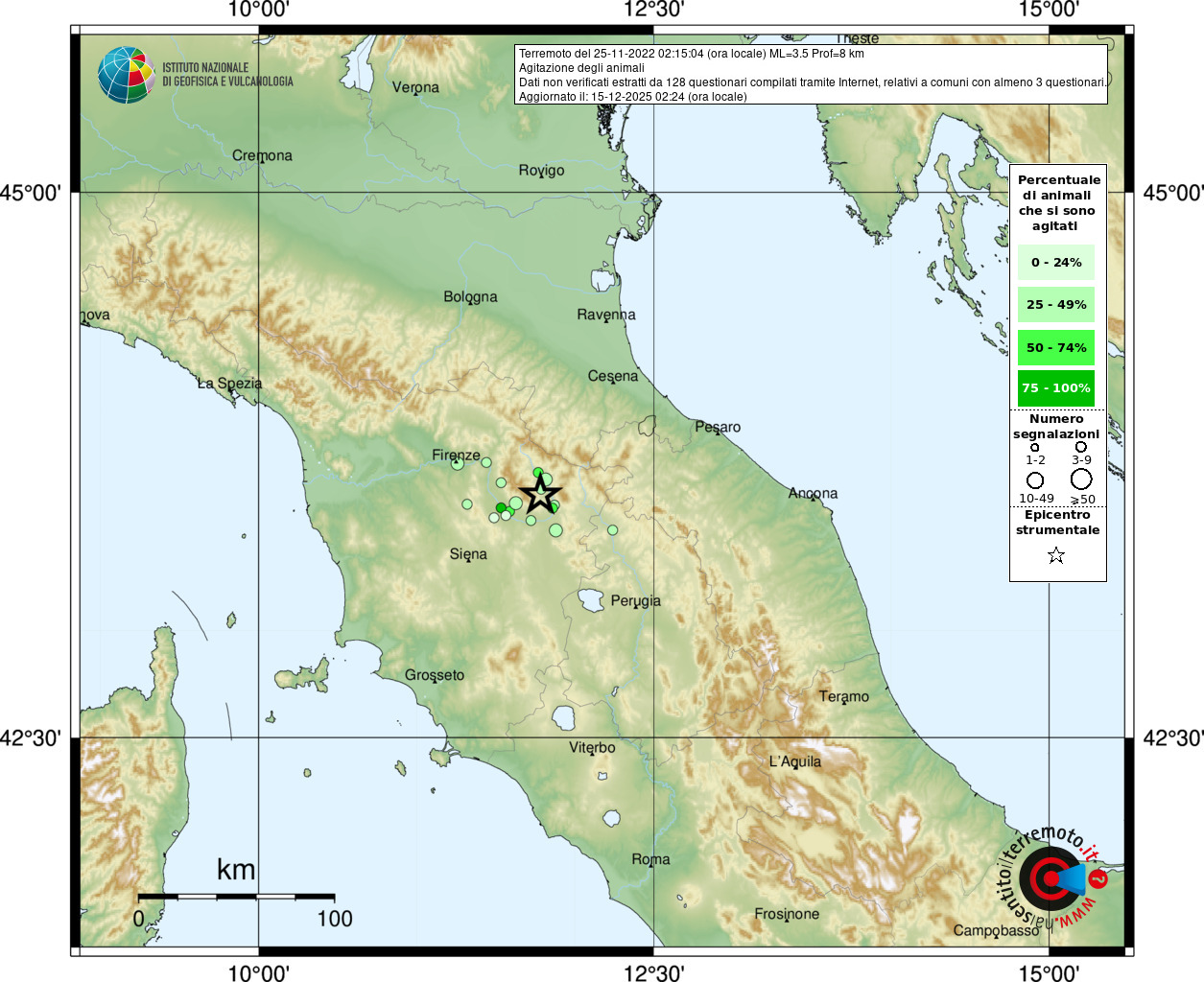Viewport: 1204px width, 982px height.
Task: Click the scale bar '0' value
Action: 138,919
